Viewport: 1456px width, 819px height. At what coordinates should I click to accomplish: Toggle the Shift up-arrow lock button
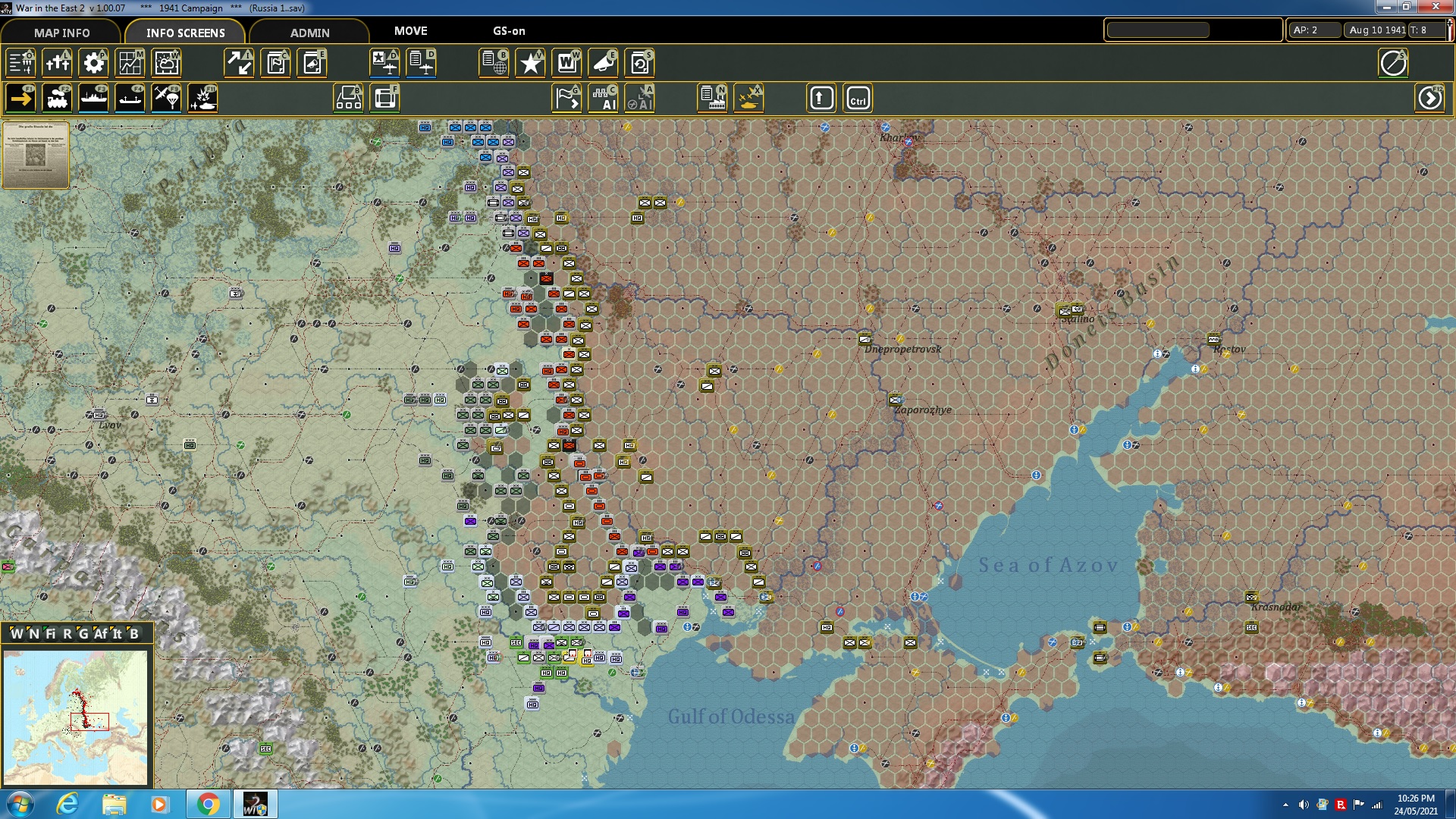pos(821,99)
